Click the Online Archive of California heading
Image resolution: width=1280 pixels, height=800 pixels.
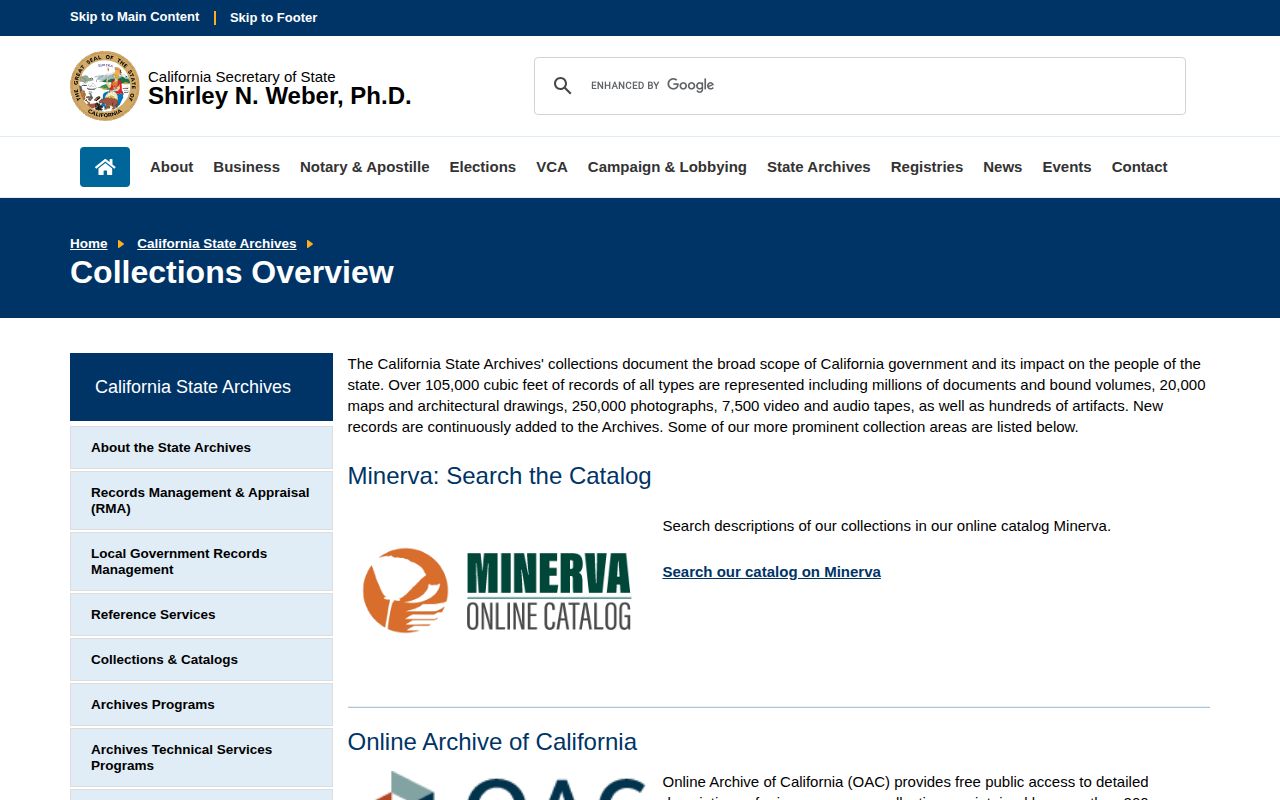click(x=492, y=742)
